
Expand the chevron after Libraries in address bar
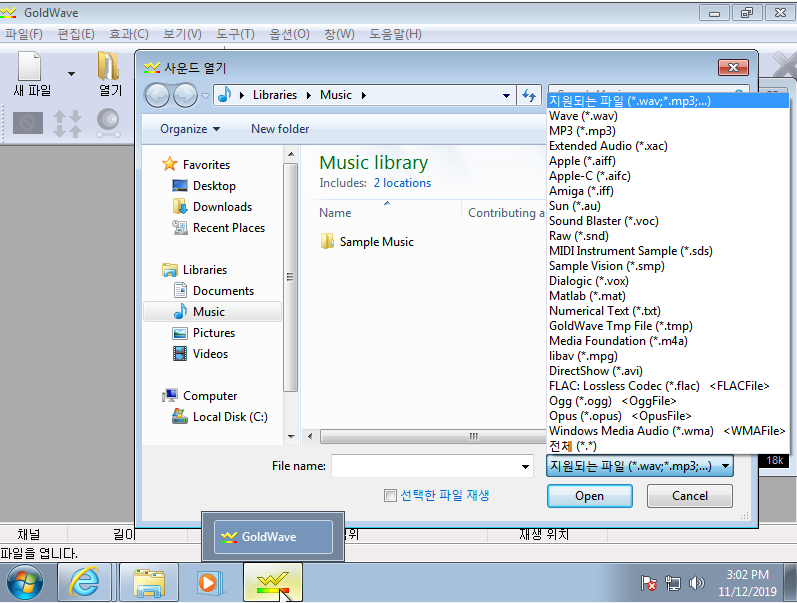point(309,95)
